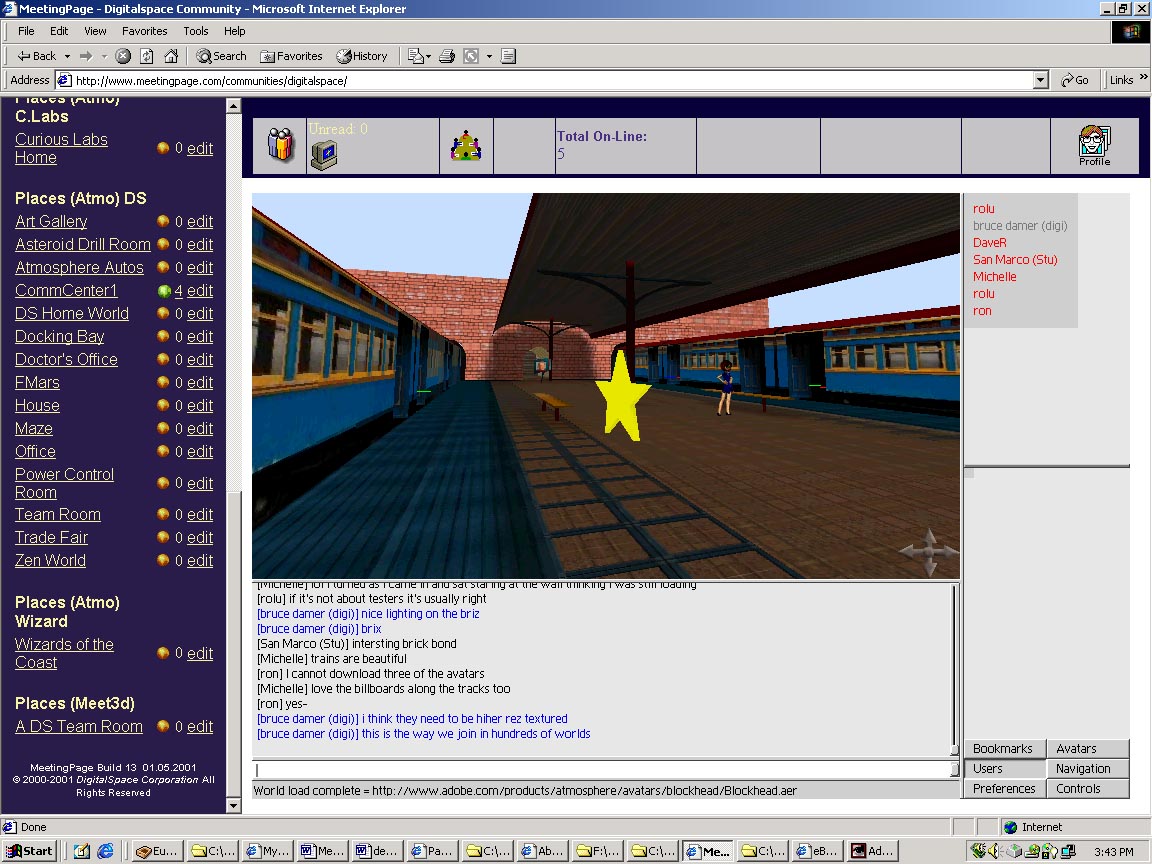The image size is (1152, 864).
Task: Open the Favorites menu
Action: (144, 31)
